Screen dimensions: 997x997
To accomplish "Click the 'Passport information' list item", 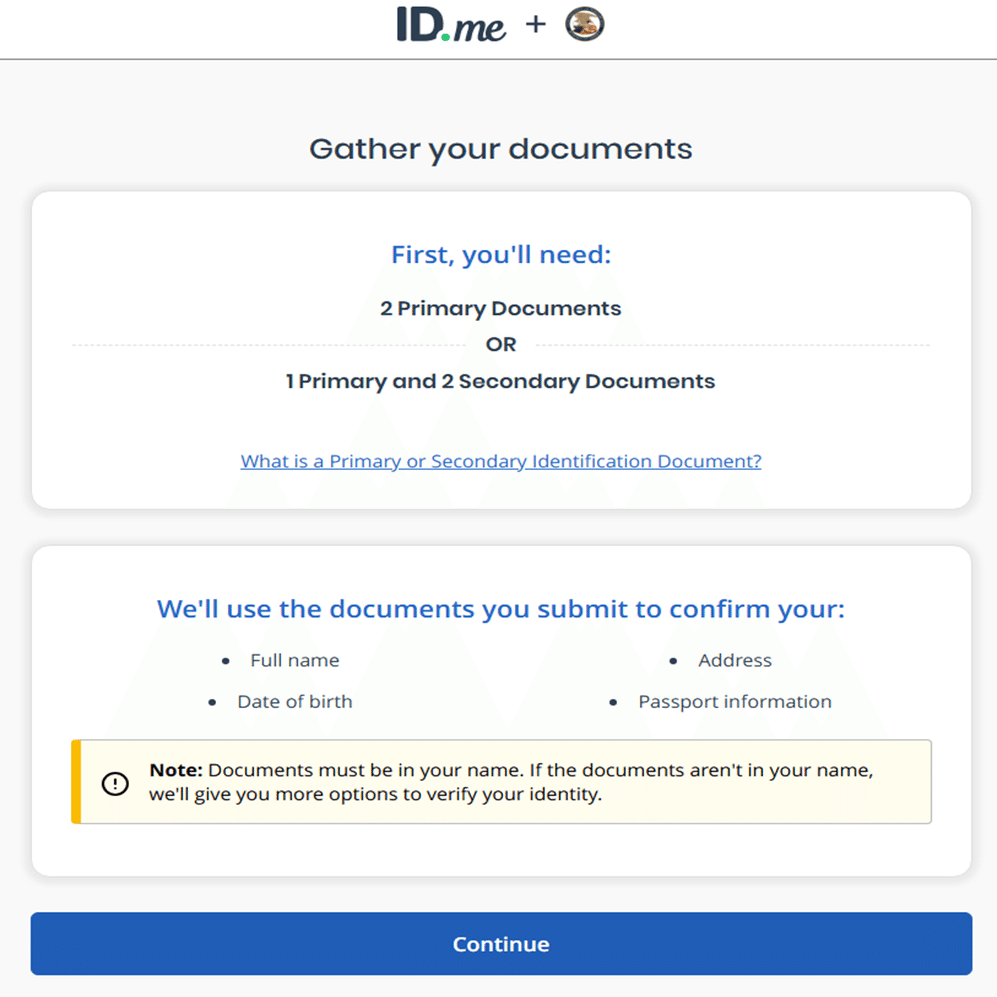I will (734, 702).
